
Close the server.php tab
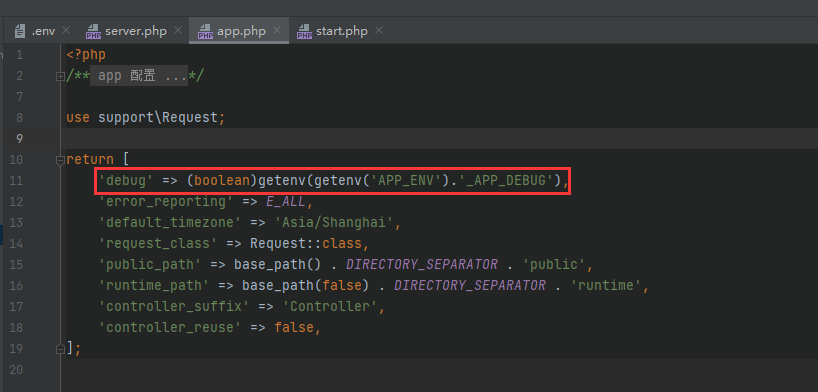178,31
